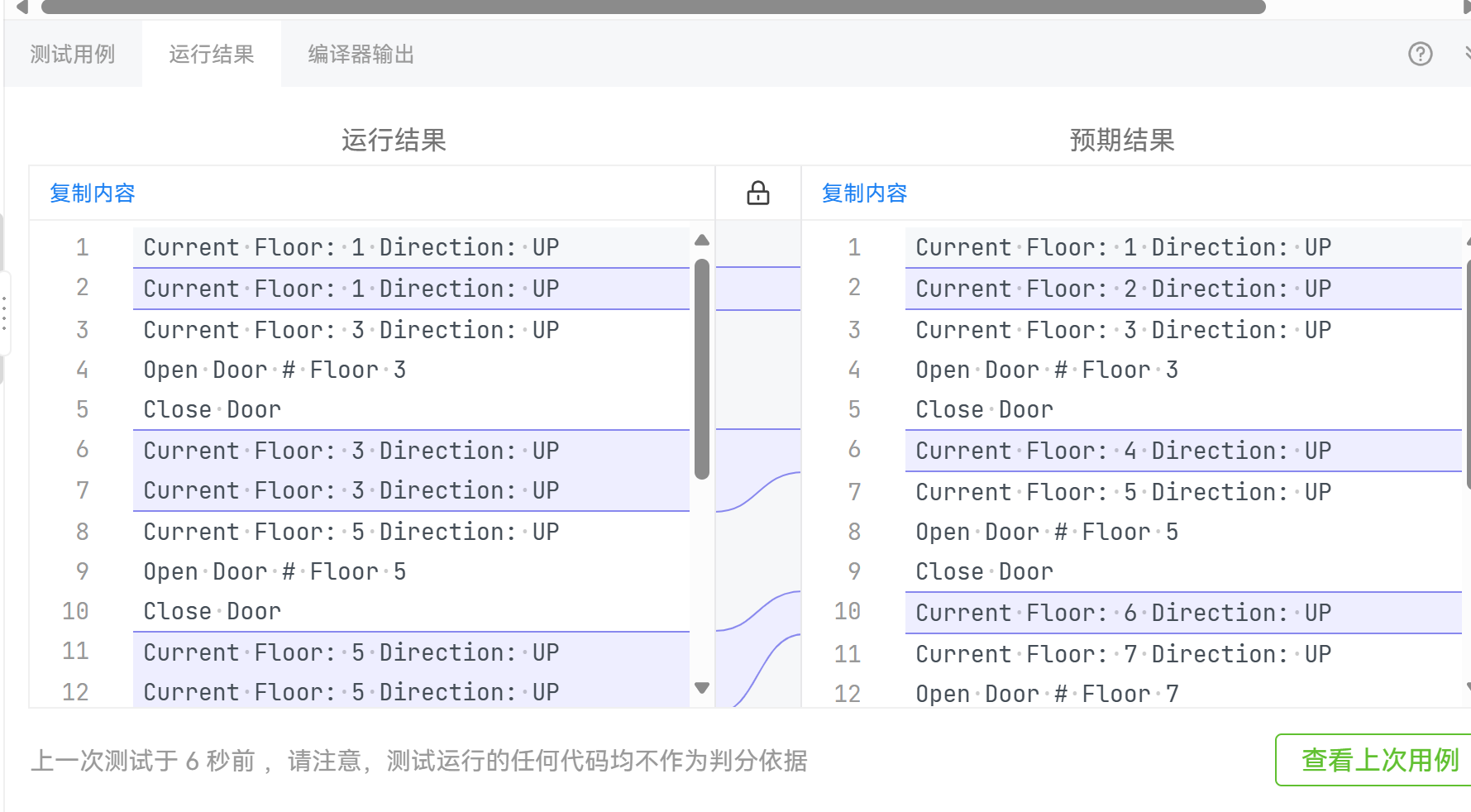Image resolution: width=1471 pixels, height=812 pixels.
Task: Click the left output vertical scrollbar thumb
Action: click(x=702, y=369)
